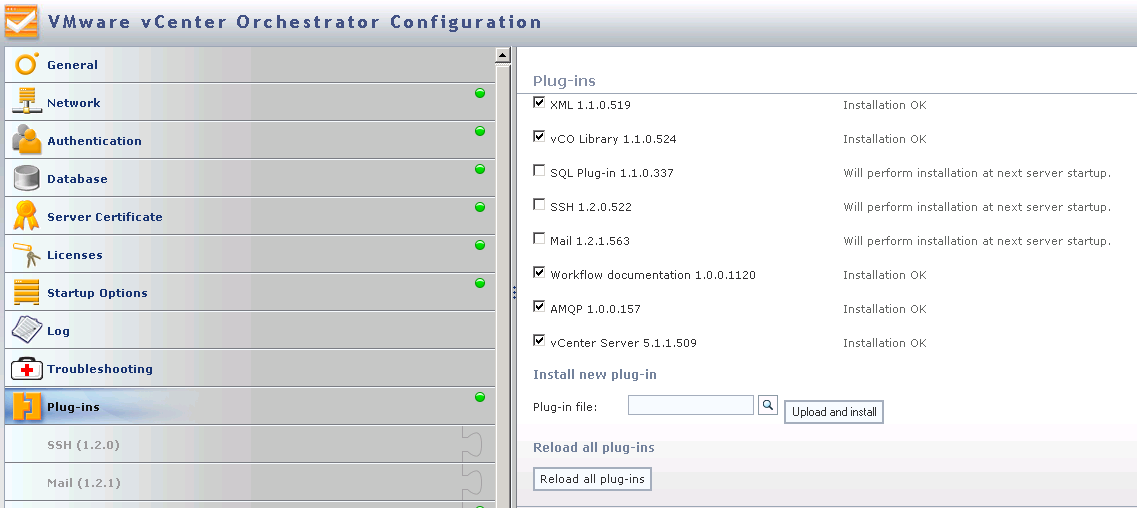Screen dimensions: 1137x508
Task: Select the Plug-ins sidebar tab
Action: click(x=73, y=407)
